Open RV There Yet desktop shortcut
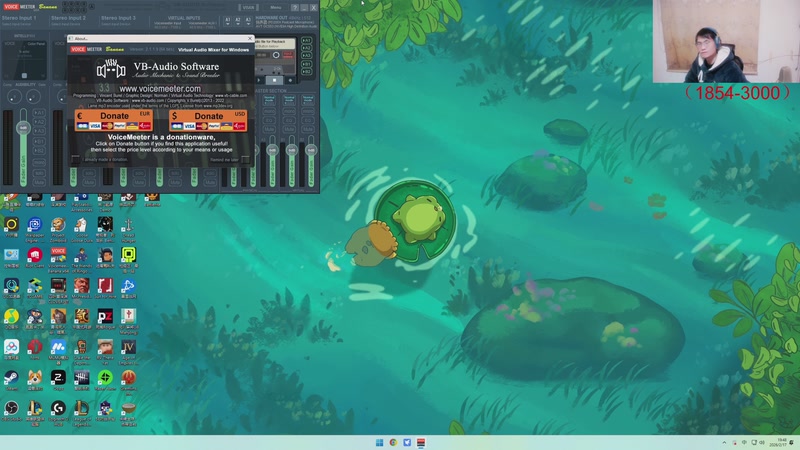The image size is (800, 450). point(105,351)
